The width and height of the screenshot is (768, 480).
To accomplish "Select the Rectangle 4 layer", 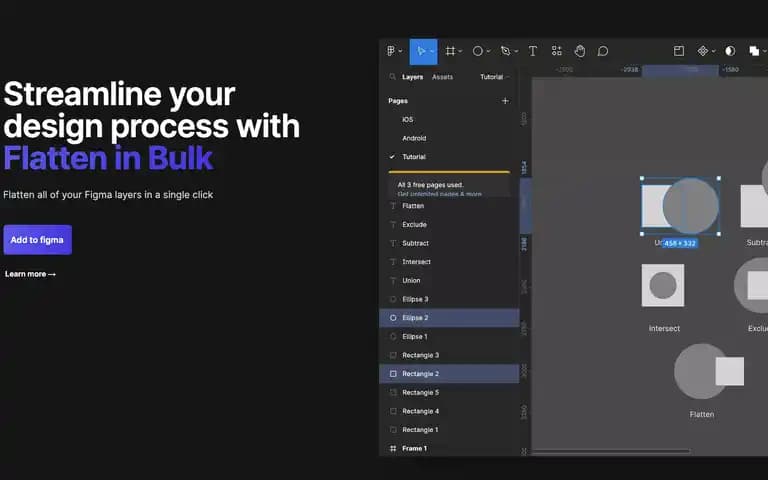I will [450, 411].
